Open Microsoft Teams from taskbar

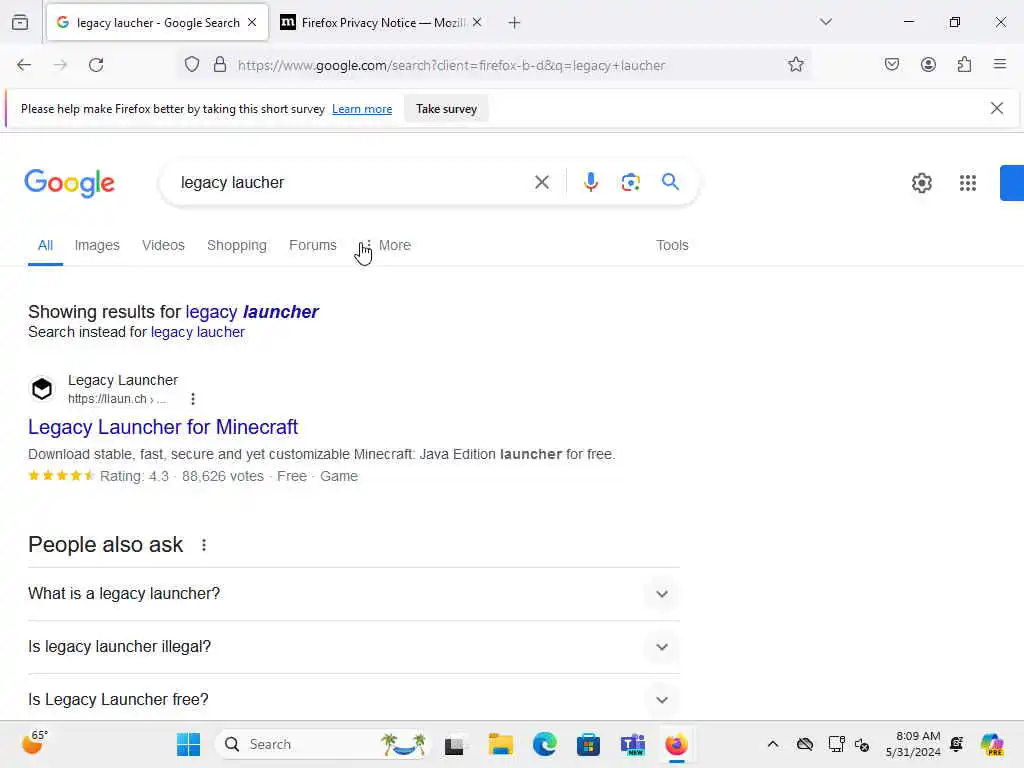tap(632, 744)
